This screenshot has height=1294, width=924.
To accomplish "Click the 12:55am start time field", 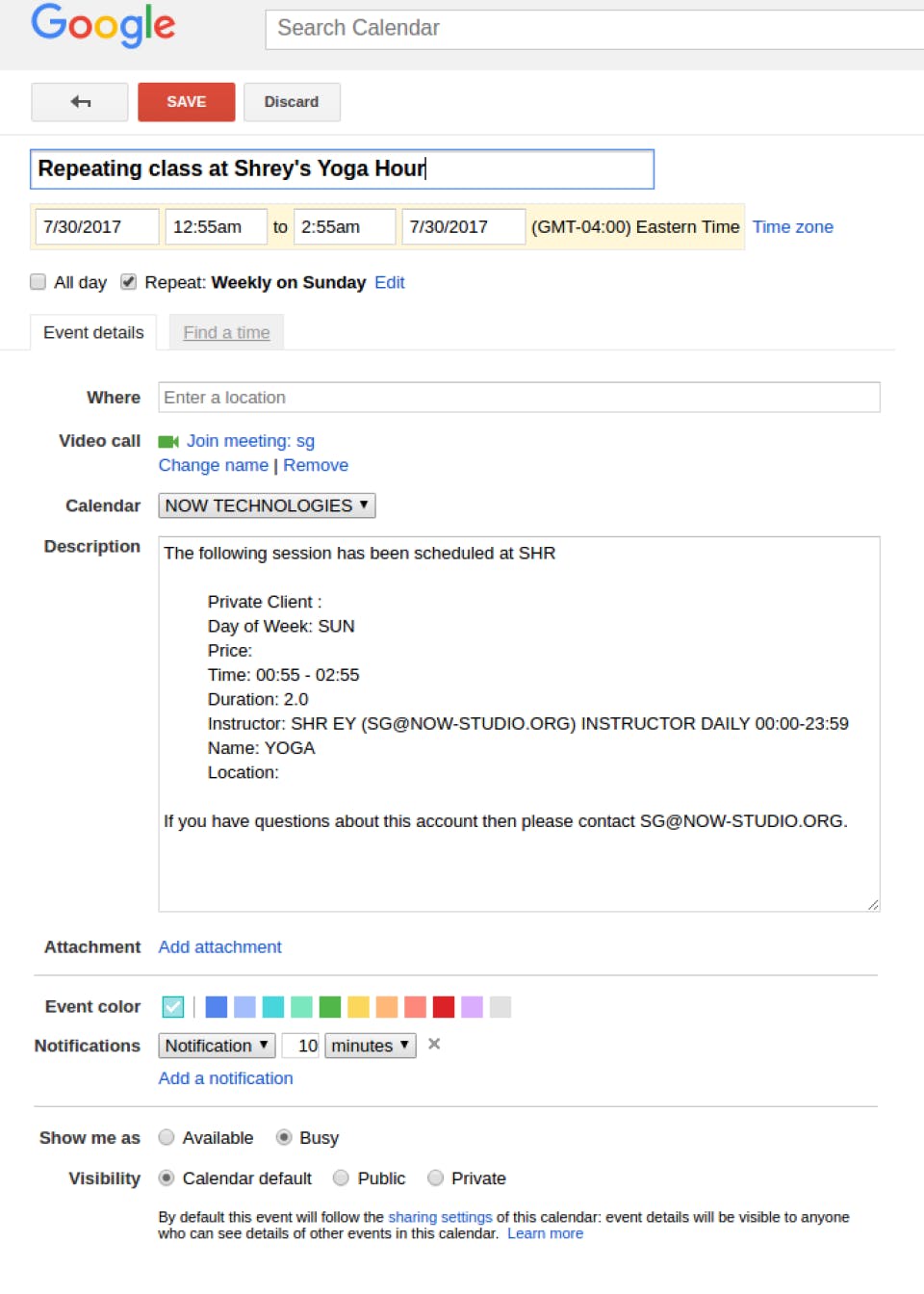I will click(x=217, y=227).
